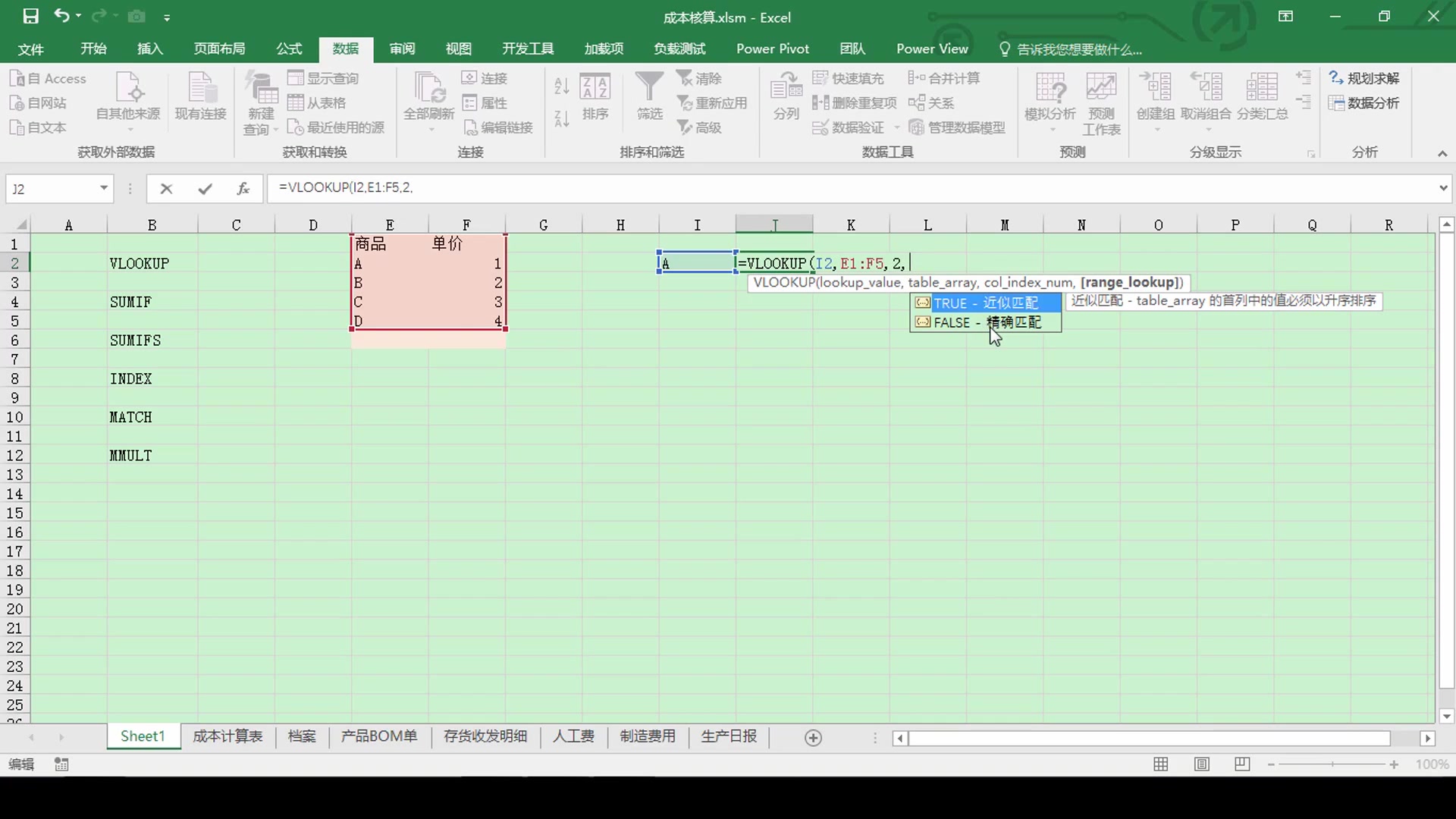Click the Insert Function fx icon
Screen dimensions: 1456x819
click(x=243, y=189)
